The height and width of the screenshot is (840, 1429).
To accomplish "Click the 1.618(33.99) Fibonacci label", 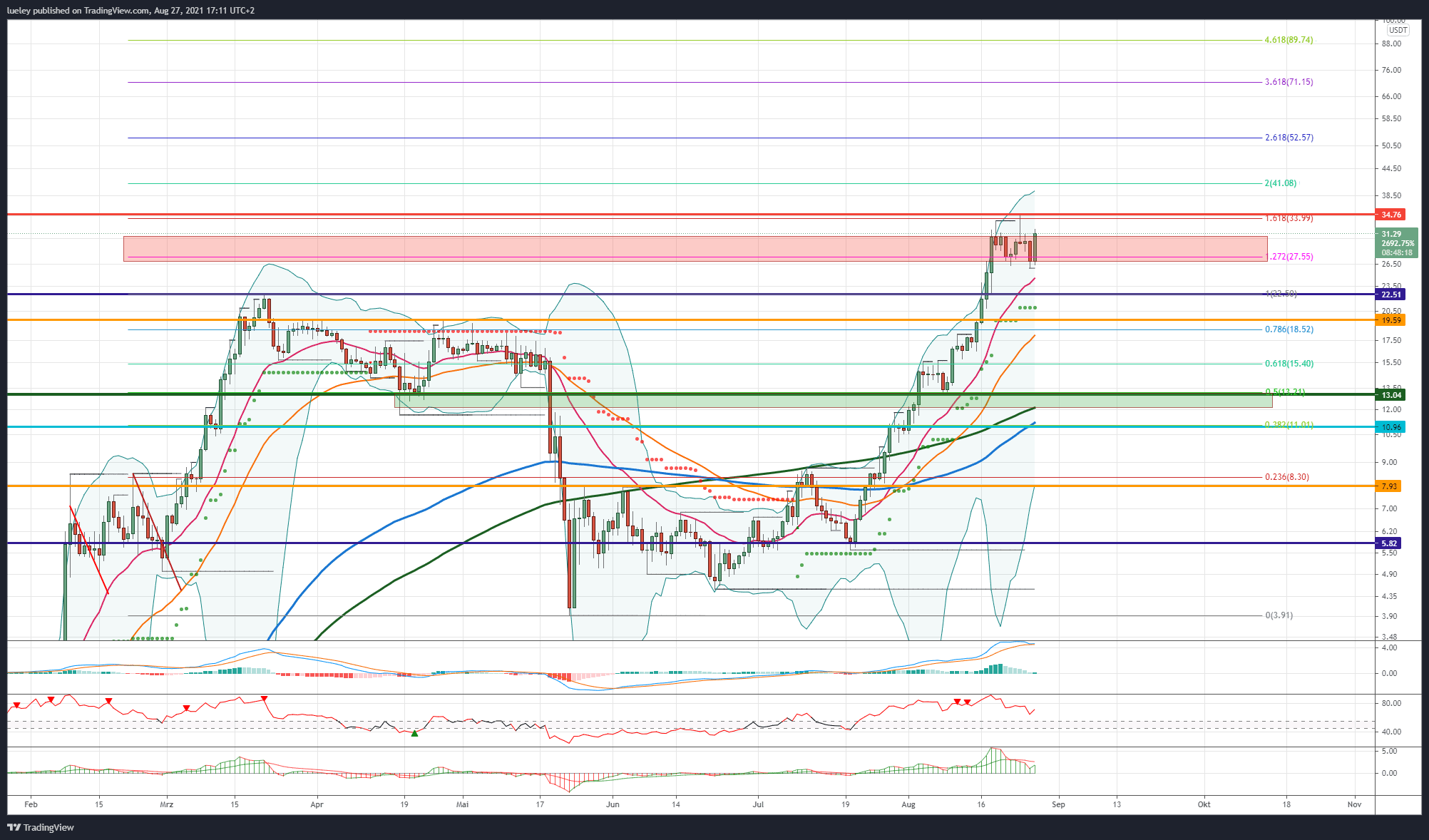I will pos(1289,218).
